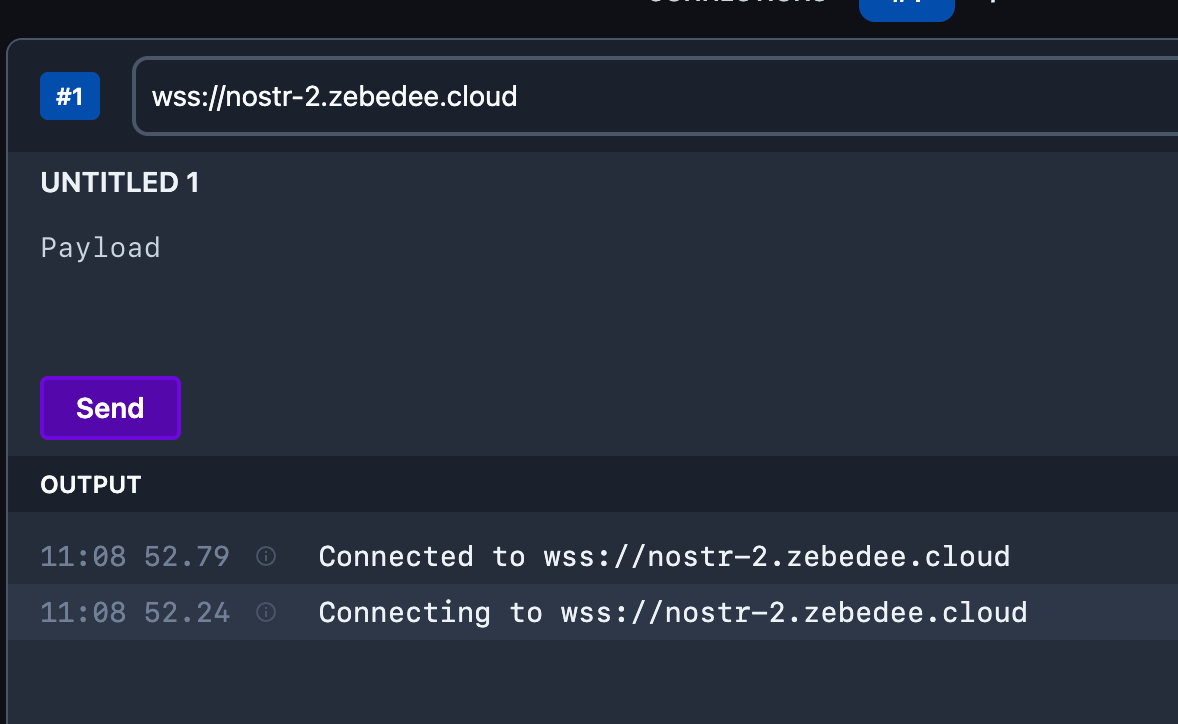
Task: Click the timestamp 11:08 52.79
Action: pyautogui.click(x=135, y=557)
